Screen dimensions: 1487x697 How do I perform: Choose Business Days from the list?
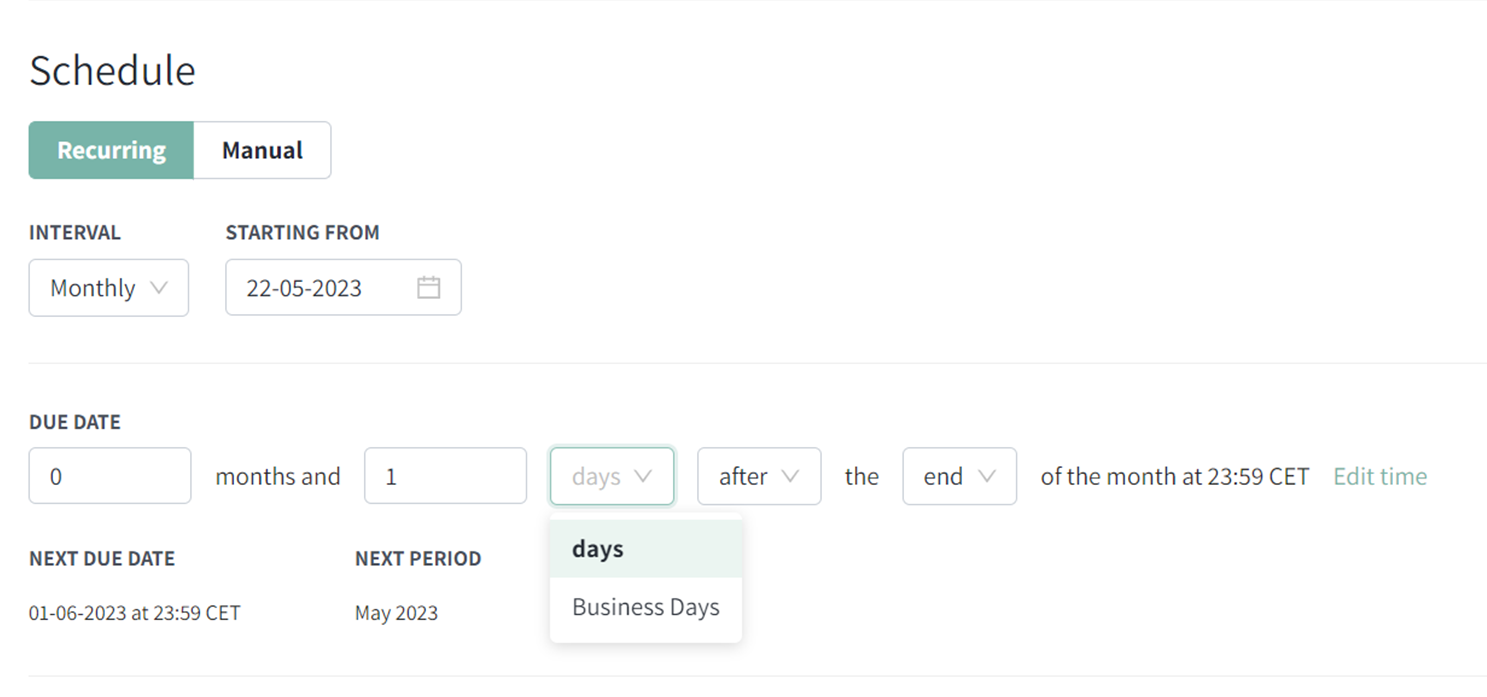click(646, 607)
